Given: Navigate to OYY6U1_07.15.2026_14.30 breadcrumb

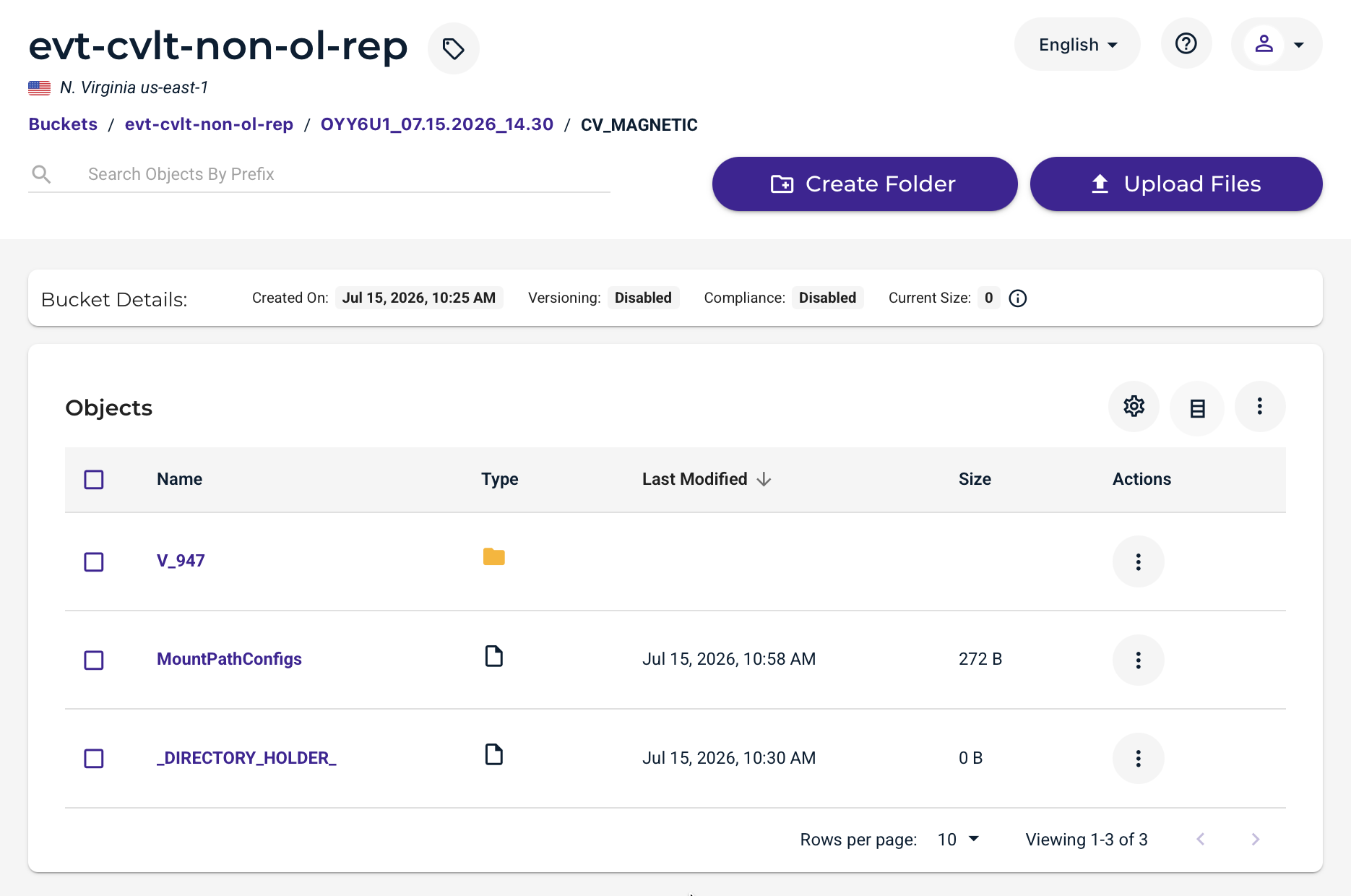Looking at the screenshot, I should point(436,124).
